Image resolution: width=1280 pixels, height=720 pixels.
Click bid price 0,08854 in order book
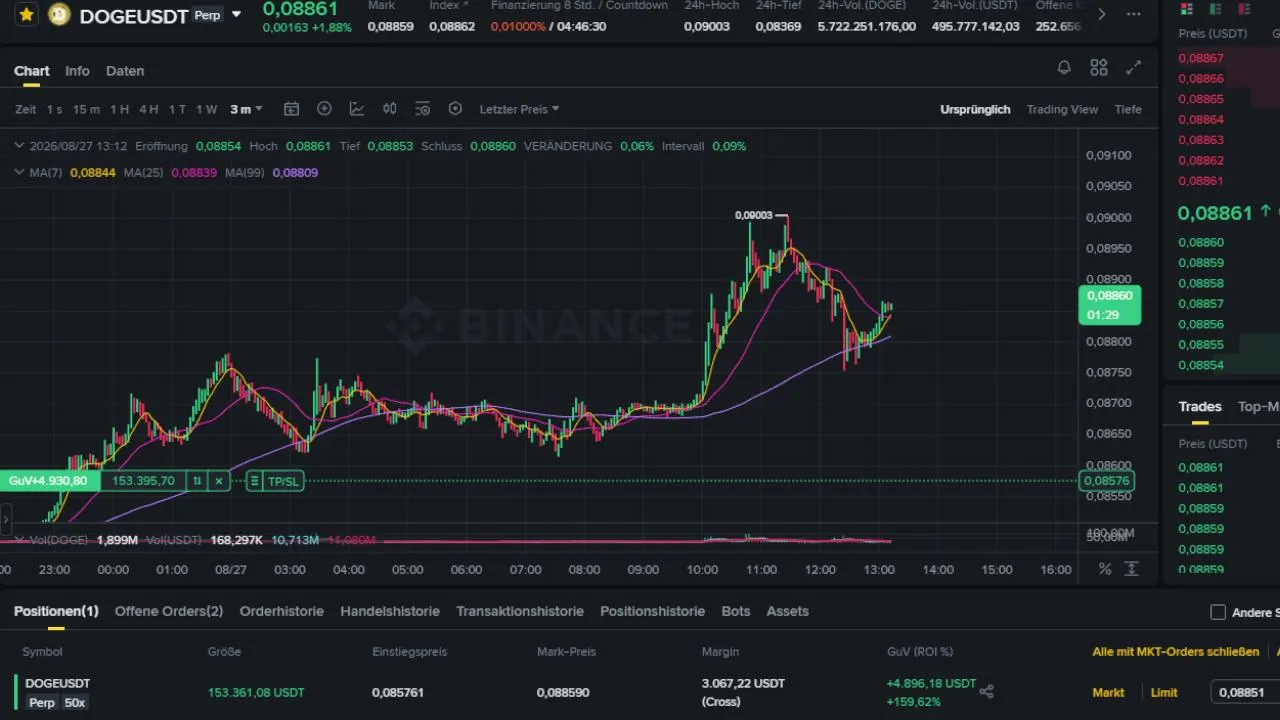click(1201, 365)
